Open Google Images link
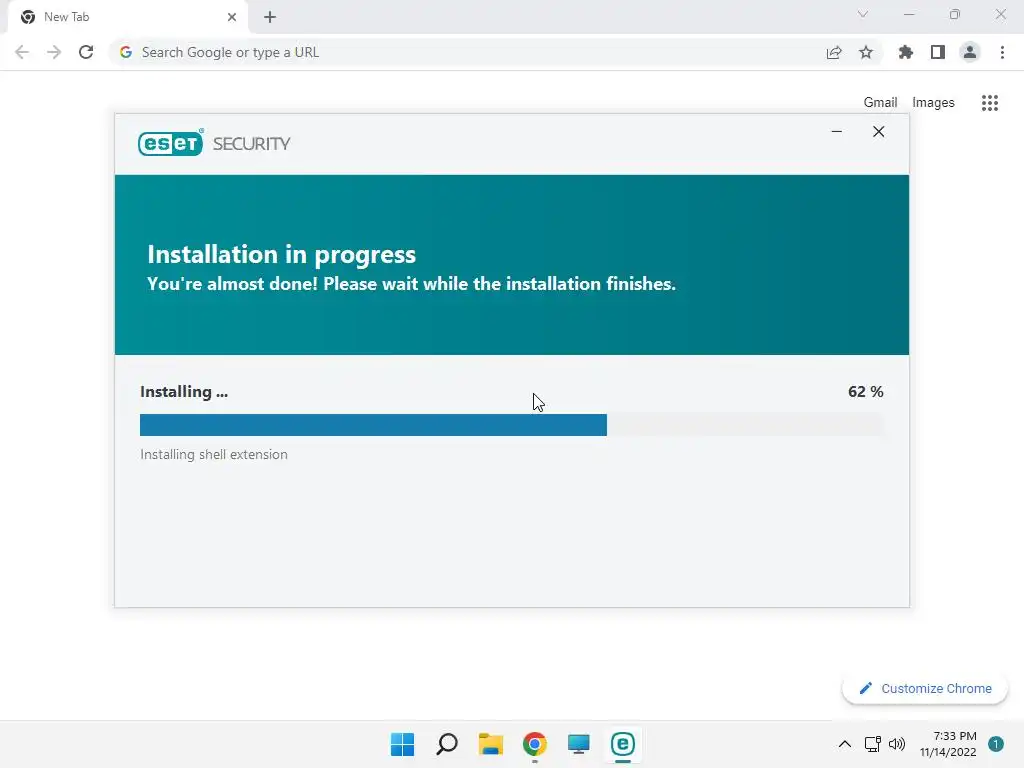1024x768 pixels. point(933,103)
